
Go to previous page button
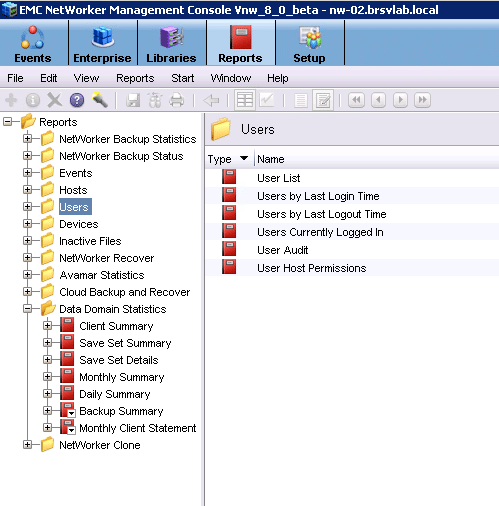[x=378, y=100]
